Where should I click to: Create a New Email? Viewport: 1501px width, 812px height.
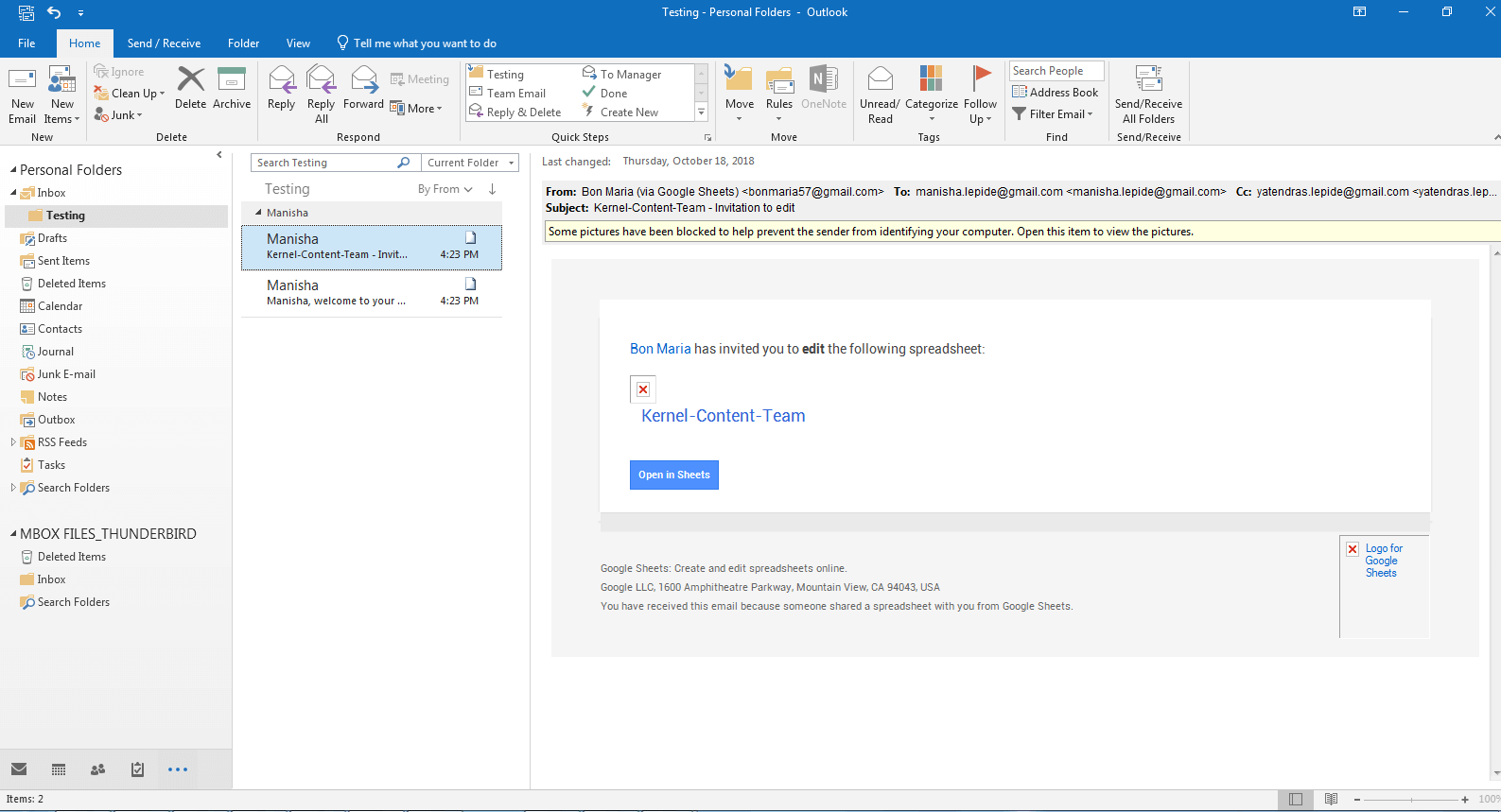point(22,95)
